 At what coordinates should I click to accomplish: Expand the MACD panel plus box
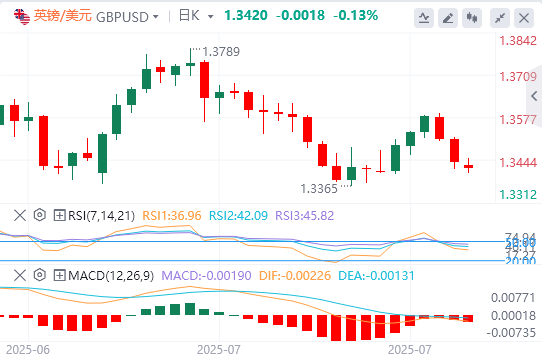[x=59, y=276]
